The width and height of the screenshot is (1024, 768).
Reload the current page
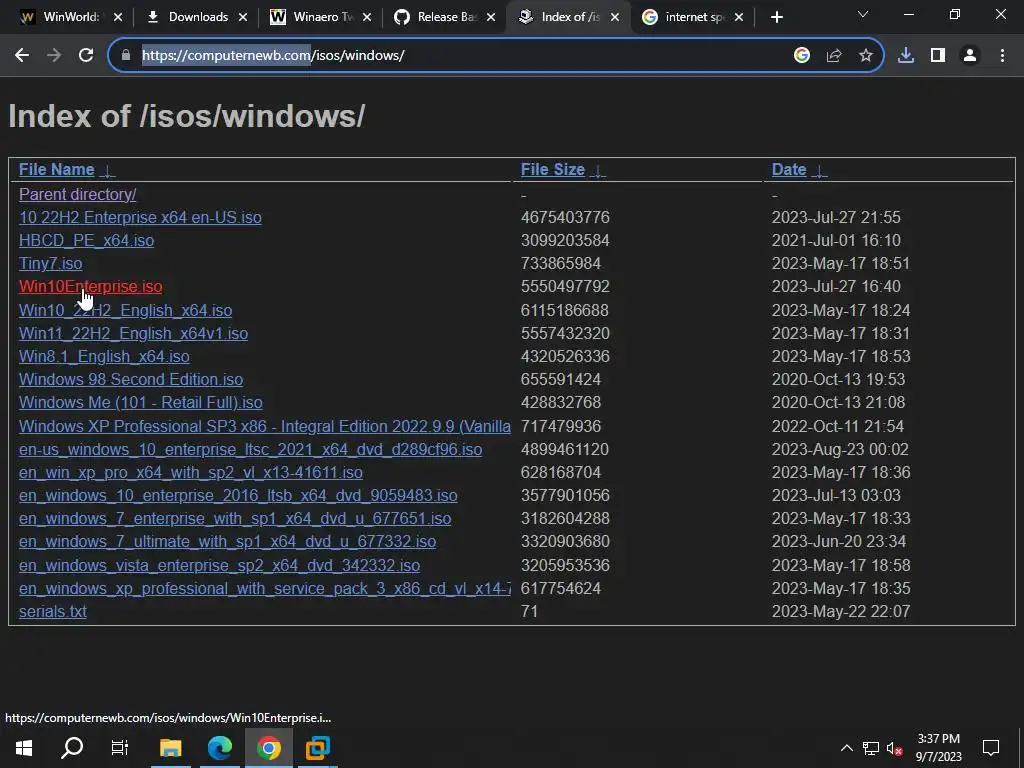[x=86, y=56]
